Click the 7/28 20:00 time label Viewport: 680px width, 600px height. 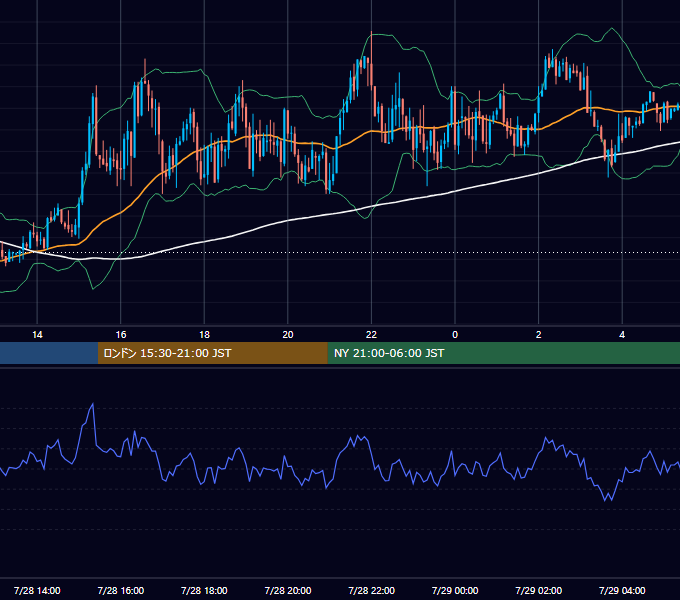288,590
